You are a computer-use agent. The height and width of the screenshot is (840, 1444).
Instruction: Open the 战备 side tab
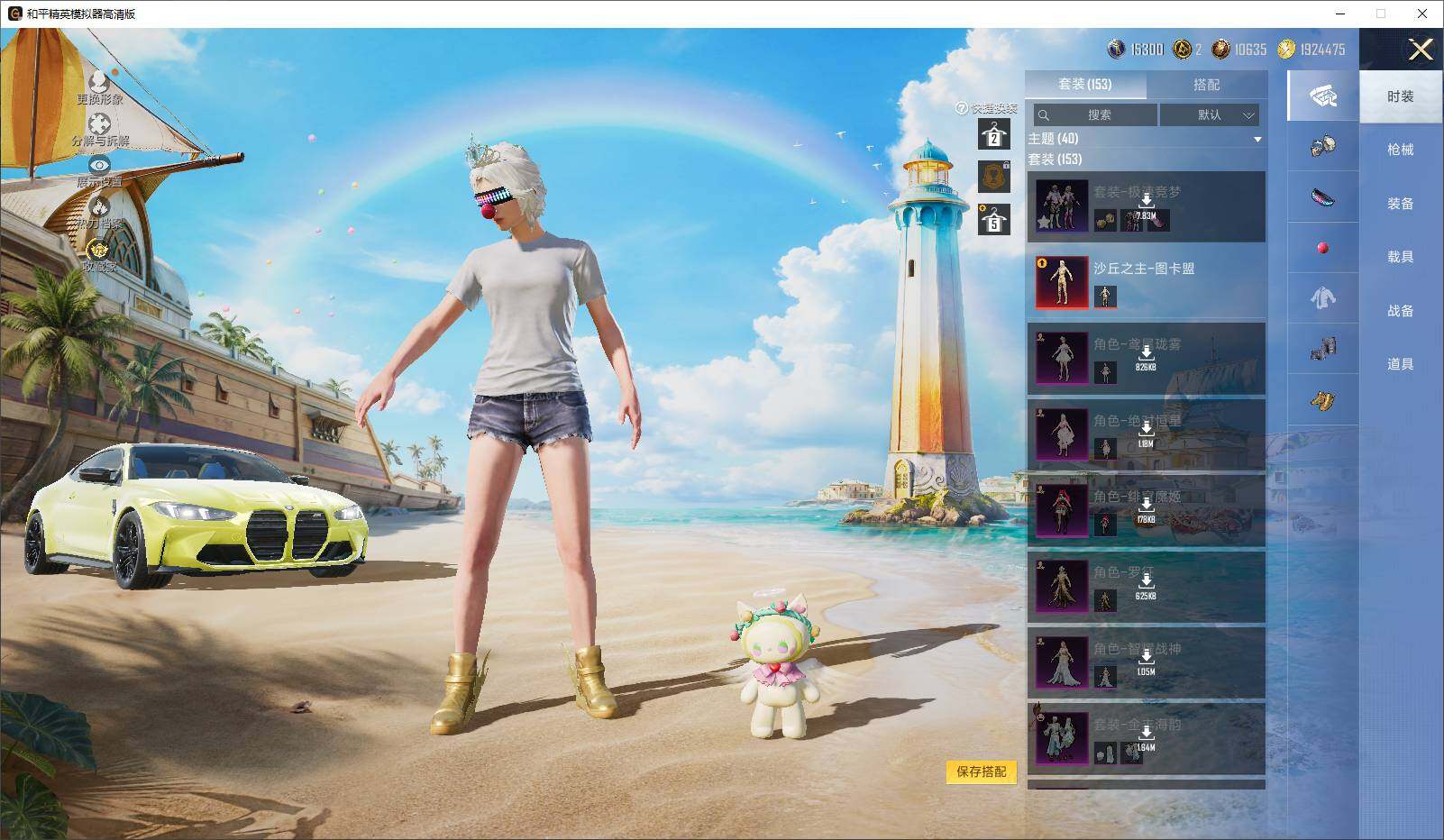click(x=1401, y=310)
